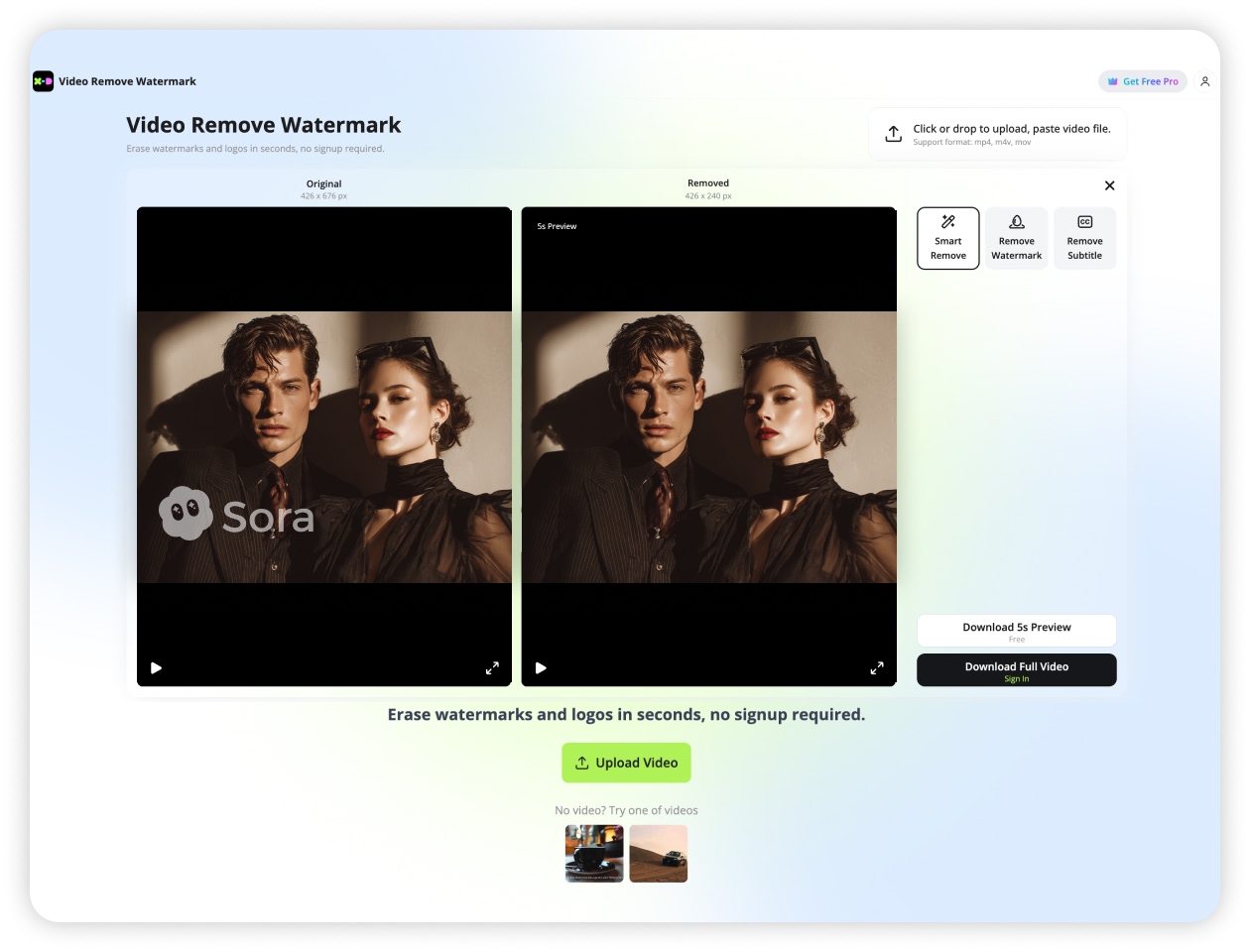Download the free 5s preview
The image size is (1250, 952).
pos(1016,631)
